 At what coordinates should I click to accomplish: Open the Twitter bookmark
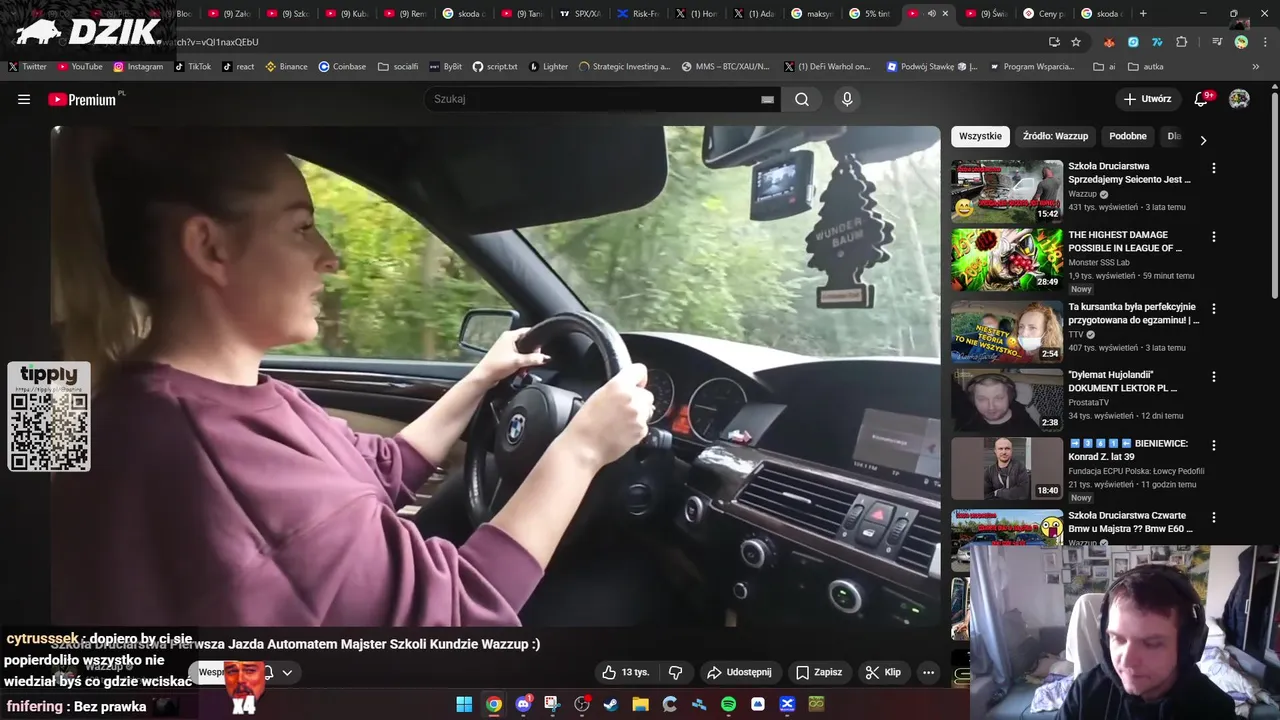point(27,66)
